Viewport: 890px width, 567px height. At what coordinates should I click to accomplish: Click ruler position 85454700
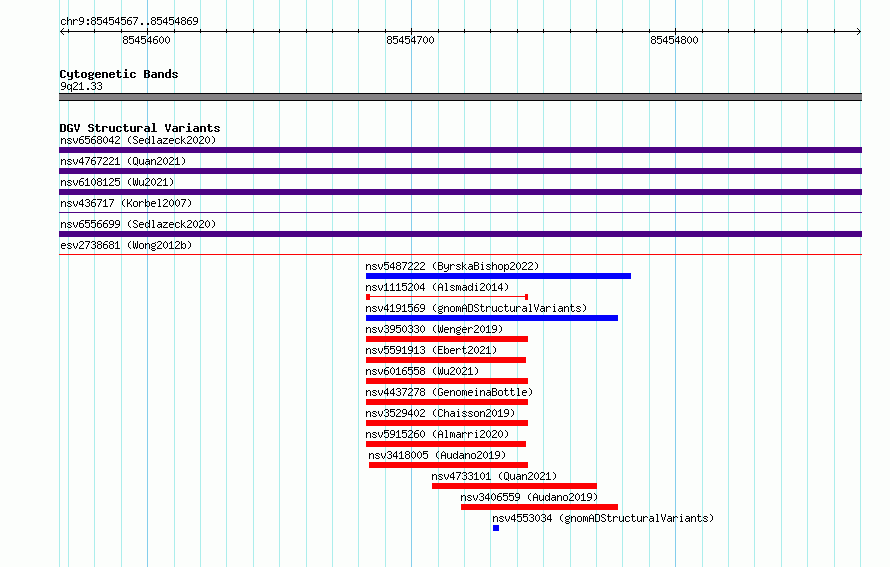410,40
